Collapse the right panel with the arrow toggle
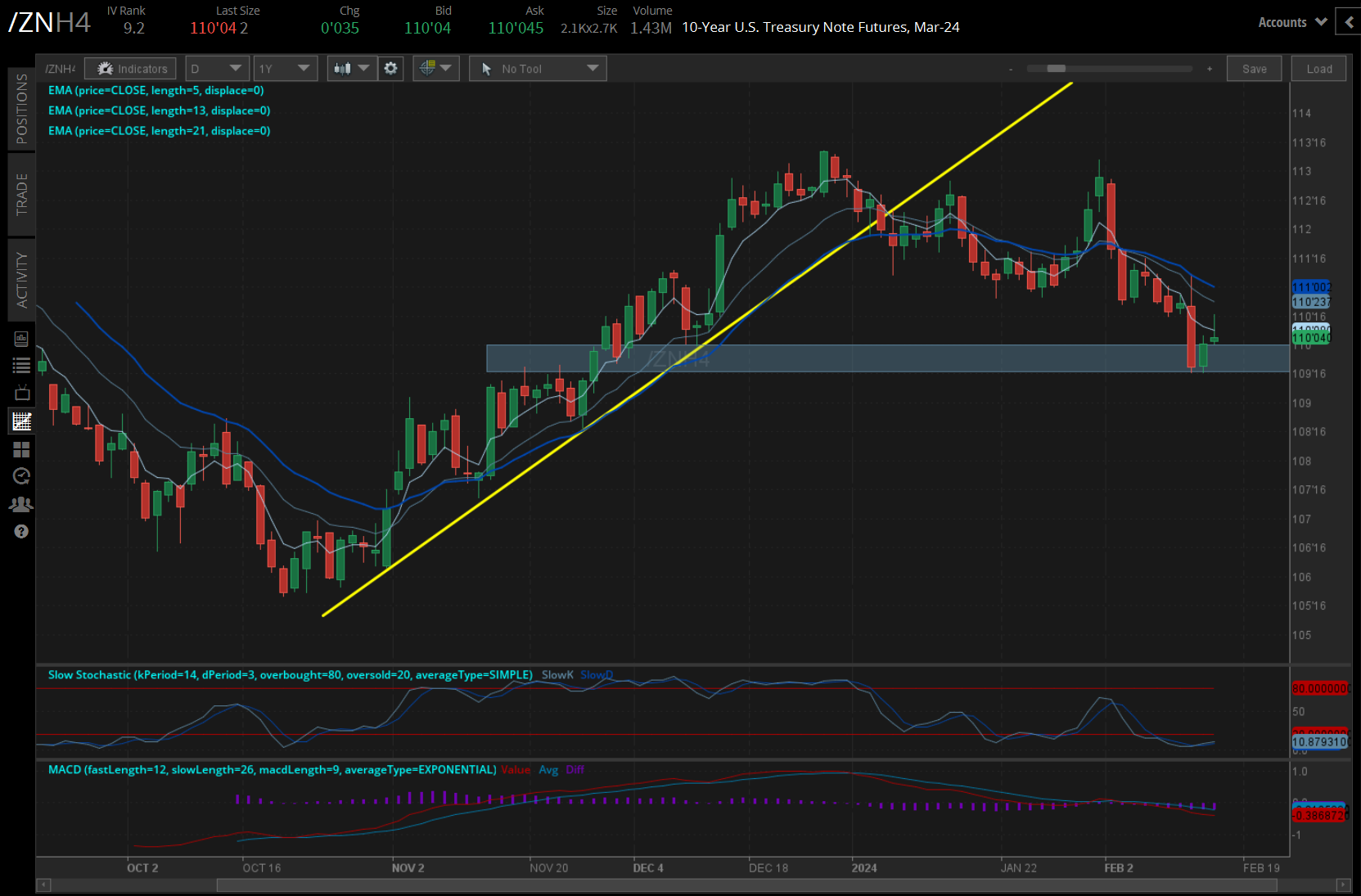Image resolution: width=1361 pixels, height=896 pixels. point(1348,21)
